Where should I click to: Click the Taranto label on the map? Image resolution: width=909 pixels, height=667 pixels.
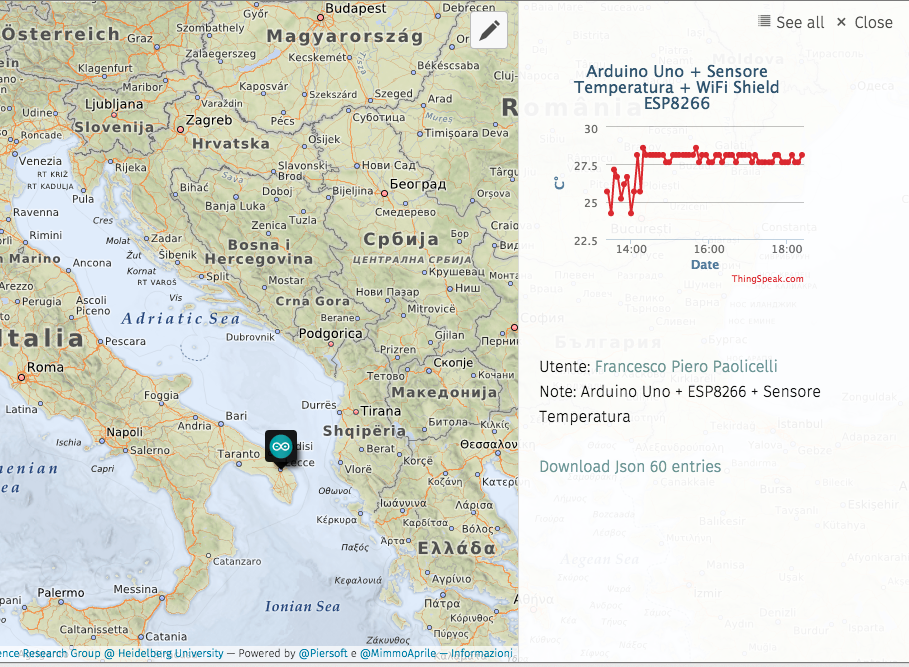tap(239, 454)
